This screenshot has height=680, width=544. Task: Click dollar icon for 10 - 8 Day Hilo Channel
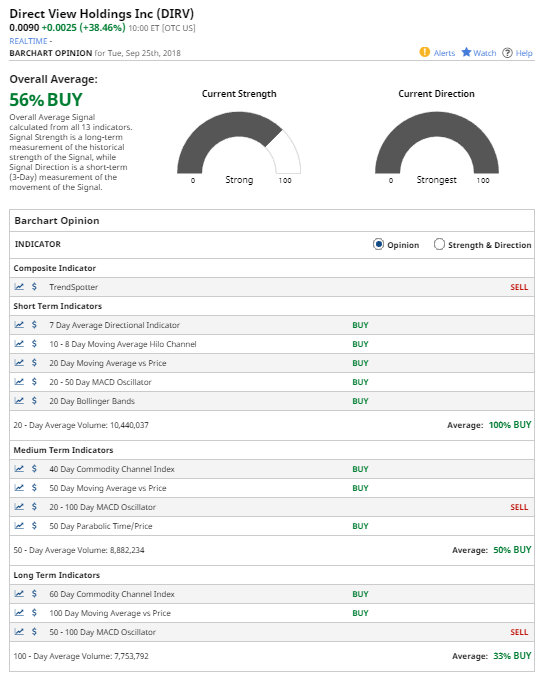tap(34, 344)
